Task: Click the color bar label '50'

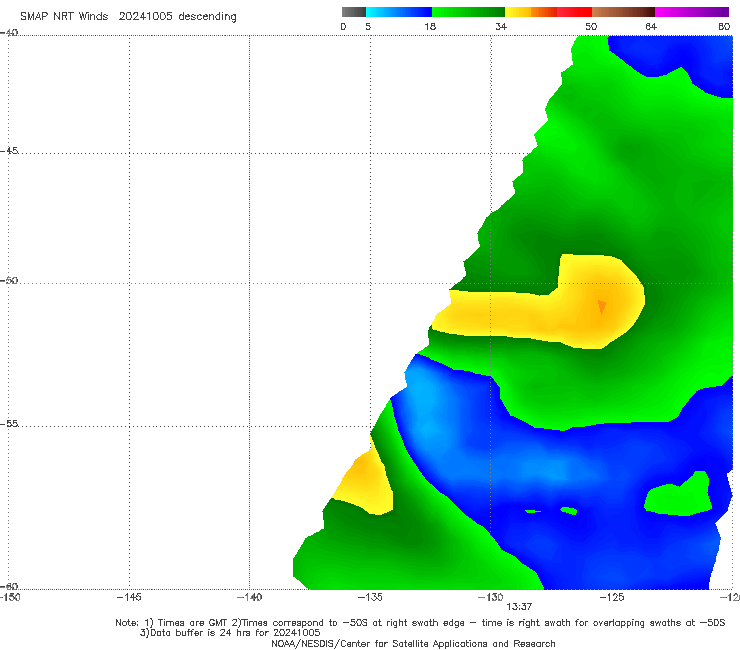Action: pos(591,26)
